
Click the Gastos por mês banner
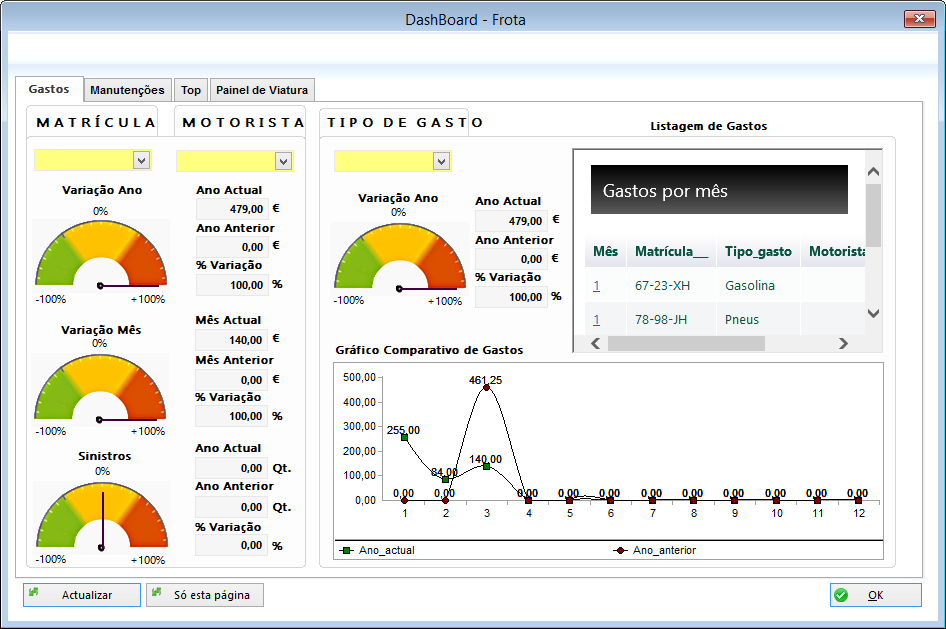pos(719,190)
